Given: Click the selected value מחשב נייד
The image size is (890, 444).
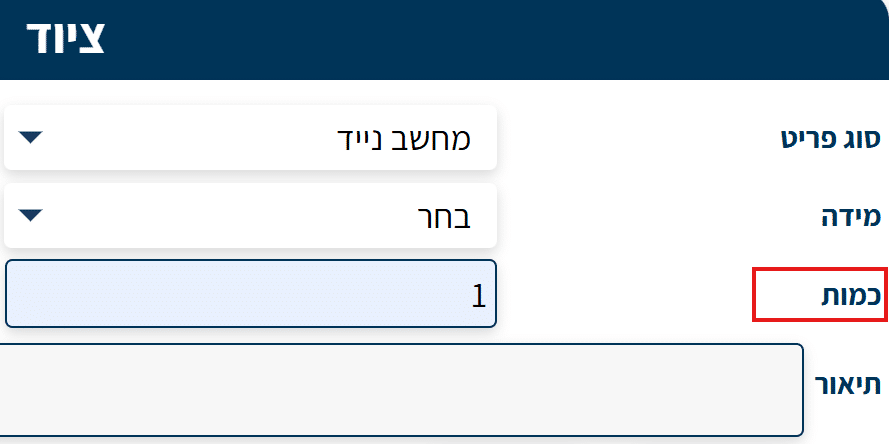Looking at the screenshot, I should pyautogui.click(x=401, y=138).
